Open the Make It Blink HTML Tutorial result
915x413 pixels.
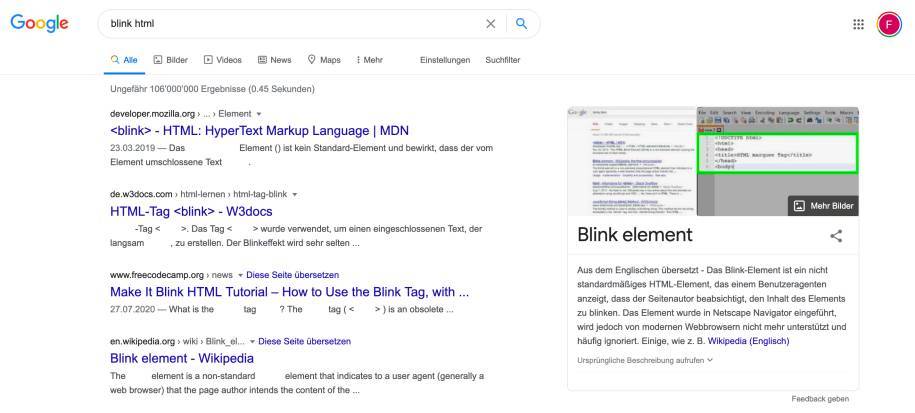pos(289,292)
